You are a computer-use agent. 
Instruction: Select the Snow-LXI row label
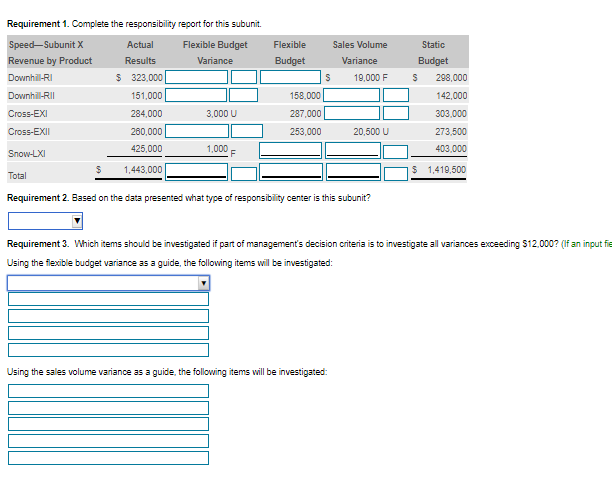click(27, 154)
